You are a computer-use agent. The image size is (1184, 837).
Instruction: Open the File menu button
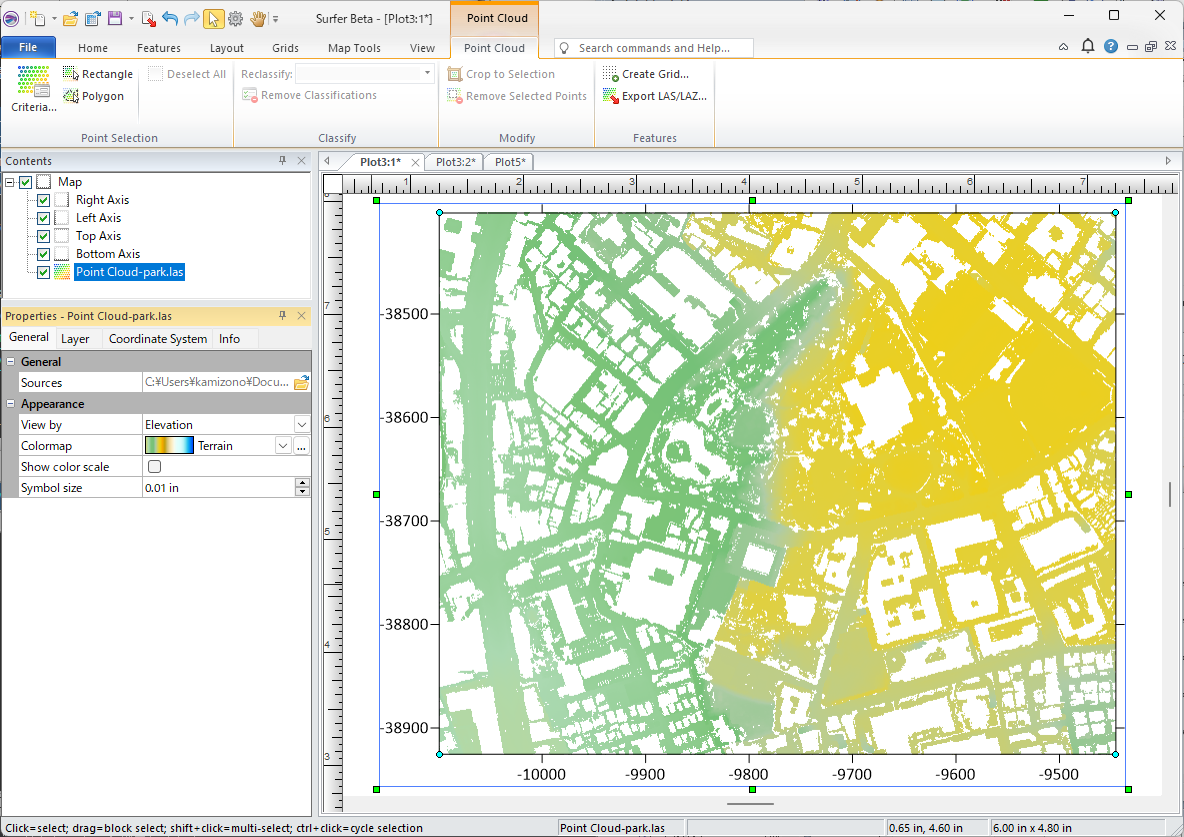coord(28,47)
